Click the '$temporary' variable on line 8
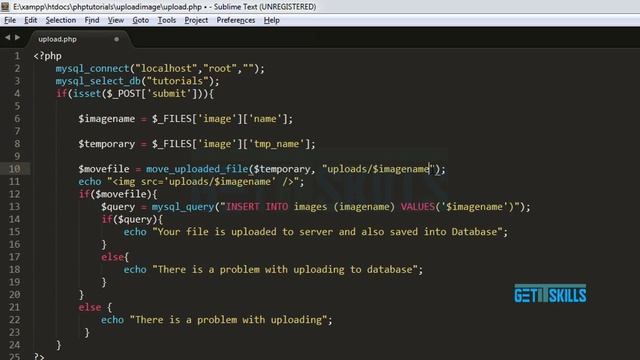 click(107, 144)
